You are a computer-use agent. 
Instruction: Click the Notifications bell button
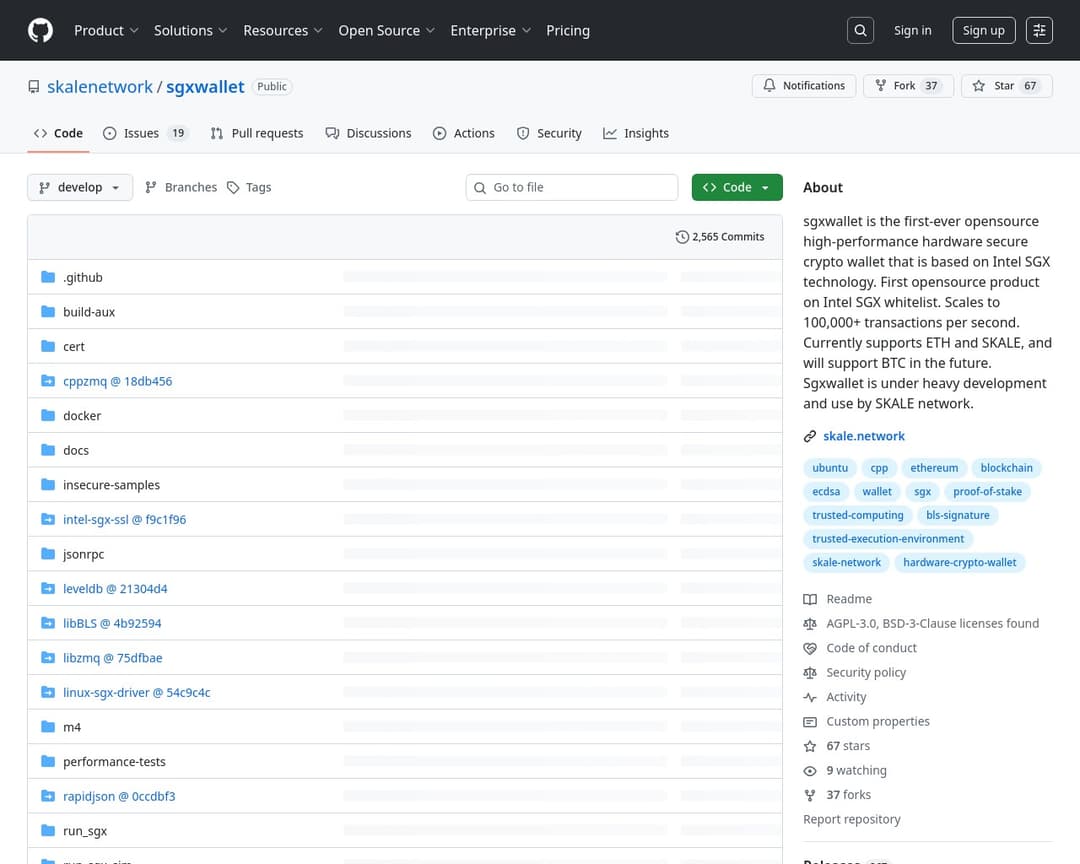tap(804, 86)
